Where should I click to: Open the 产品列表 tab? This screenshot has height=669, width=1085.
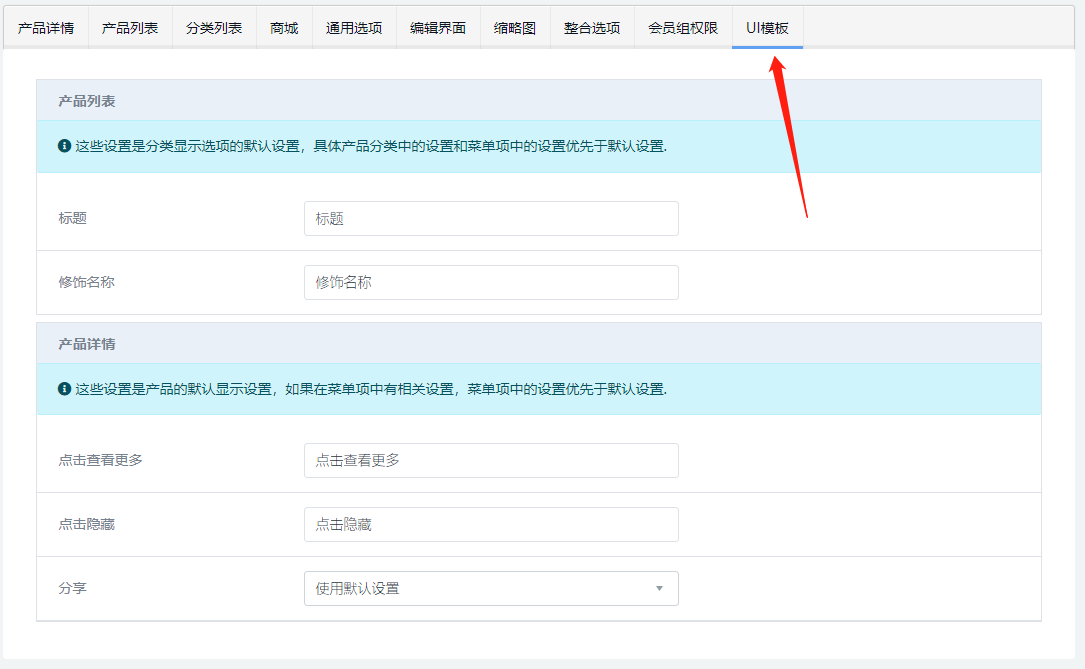(130, 28)
